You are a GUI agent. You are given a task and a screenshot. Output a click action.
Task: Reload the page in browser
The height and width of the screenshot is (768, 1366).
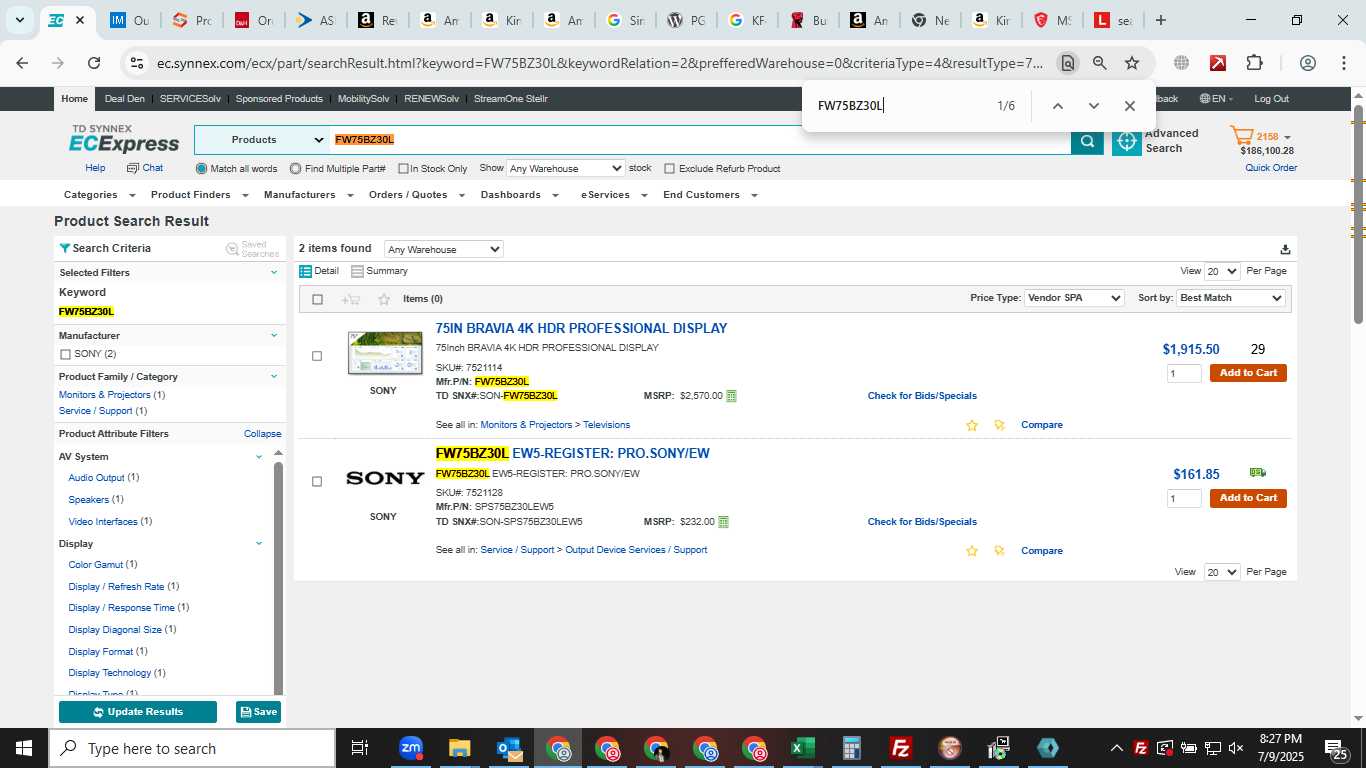[94, 63]
